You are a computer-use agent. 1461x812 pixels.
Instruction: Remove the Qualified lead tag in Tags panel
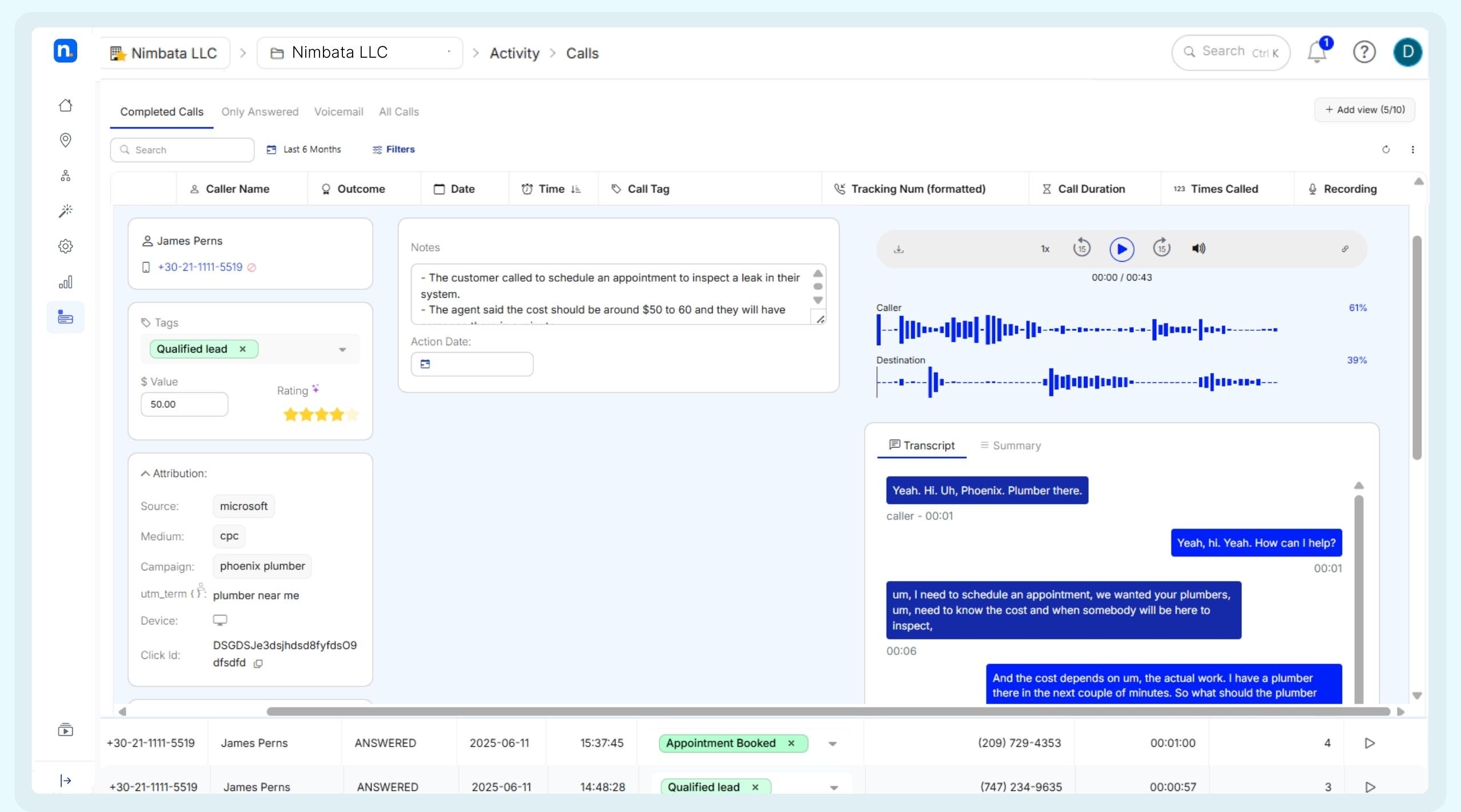tap(242, 349)
